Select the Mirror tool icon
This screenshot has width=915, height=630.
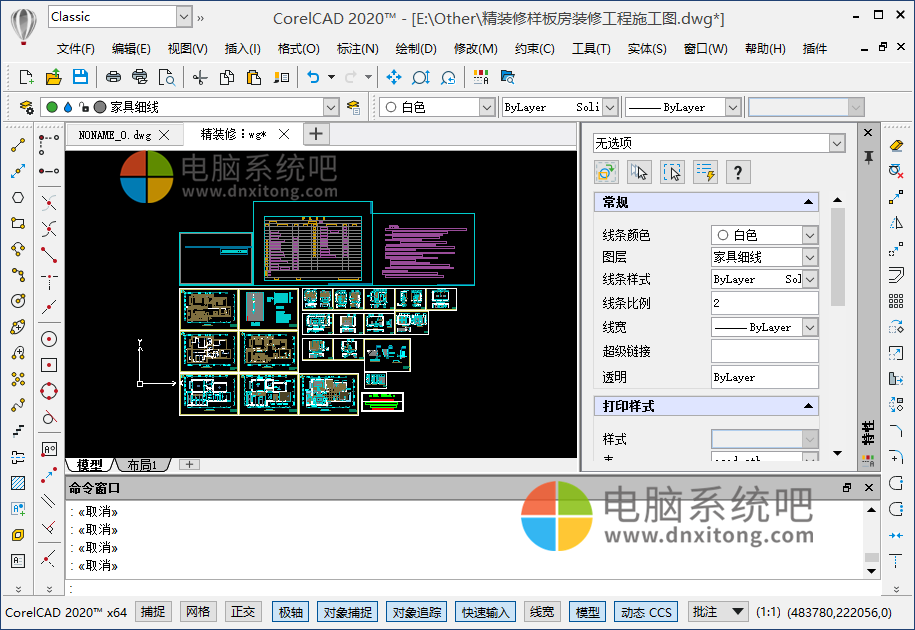point(896,223)
